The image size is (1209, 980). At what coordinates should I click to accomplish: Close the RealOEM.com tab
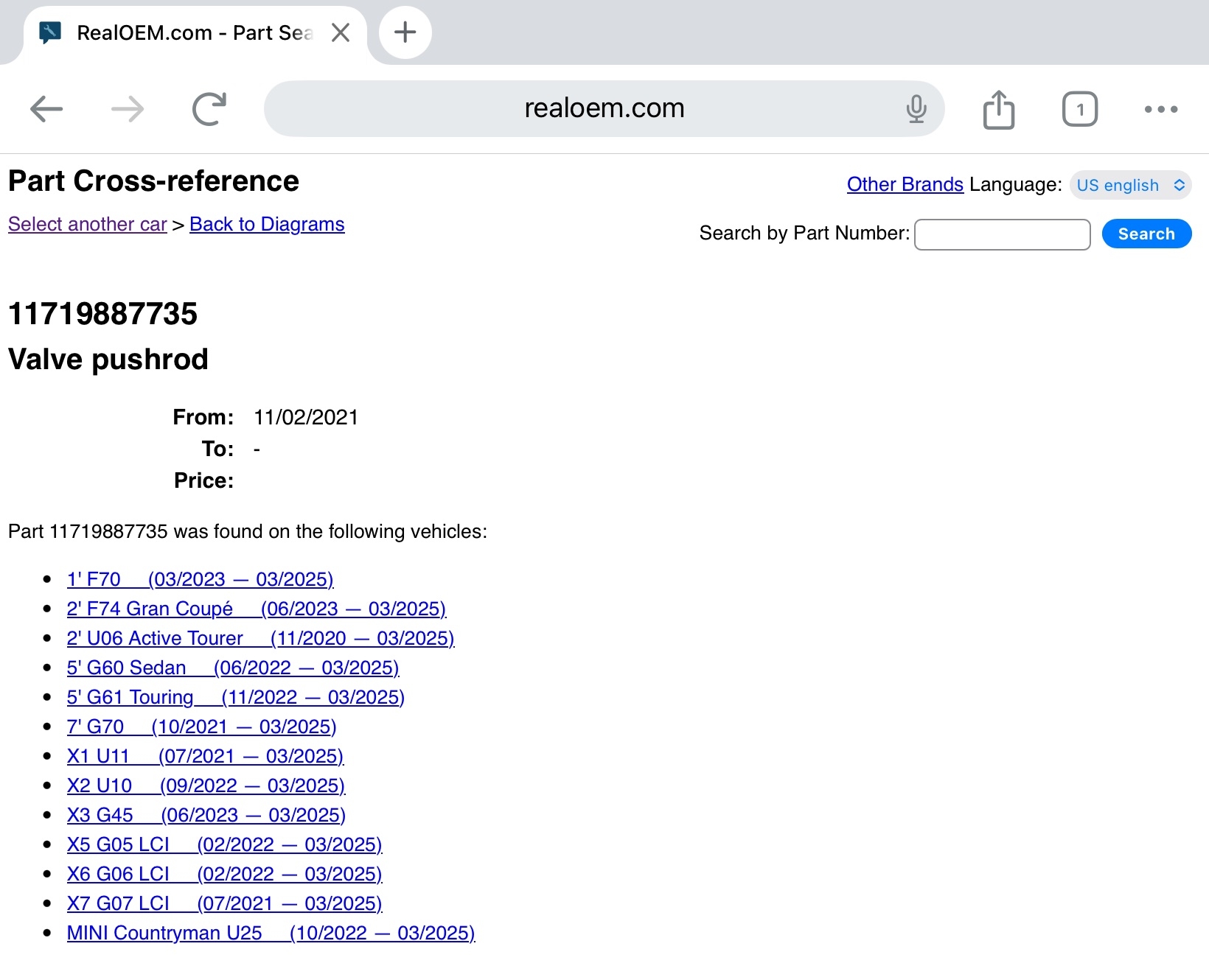tap(341, 32)
